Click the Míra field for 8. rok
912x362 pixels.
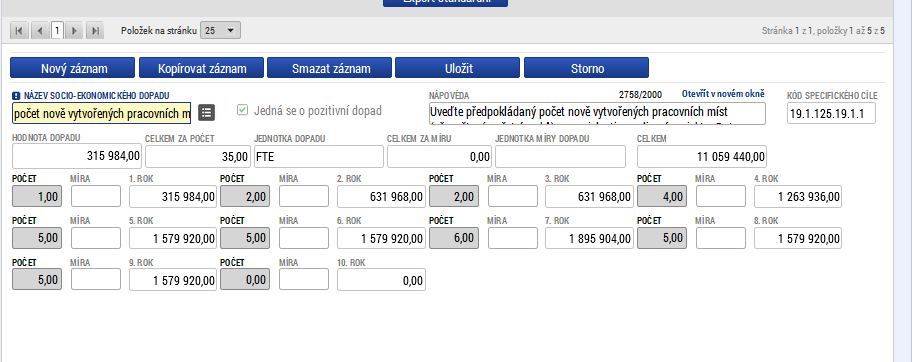721,237
